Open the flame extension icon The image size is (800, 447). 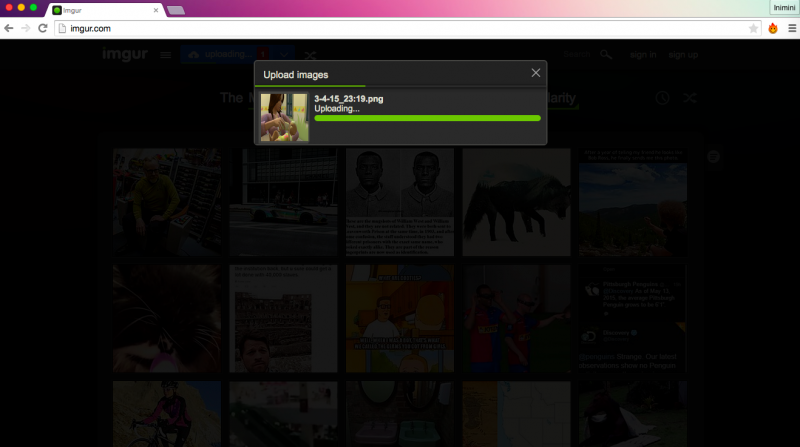773,29
